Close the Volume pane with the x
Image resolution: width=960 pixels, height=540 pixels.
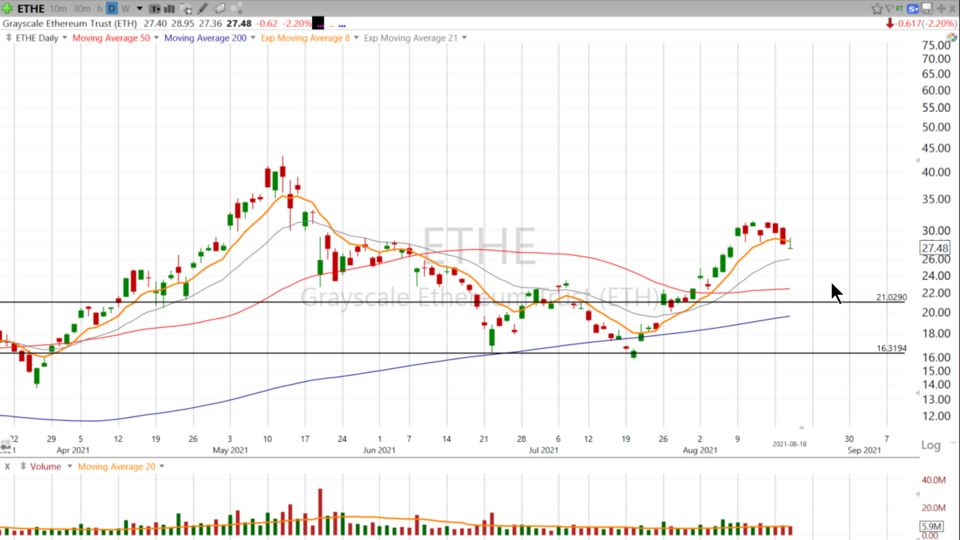tap(6, 466)
